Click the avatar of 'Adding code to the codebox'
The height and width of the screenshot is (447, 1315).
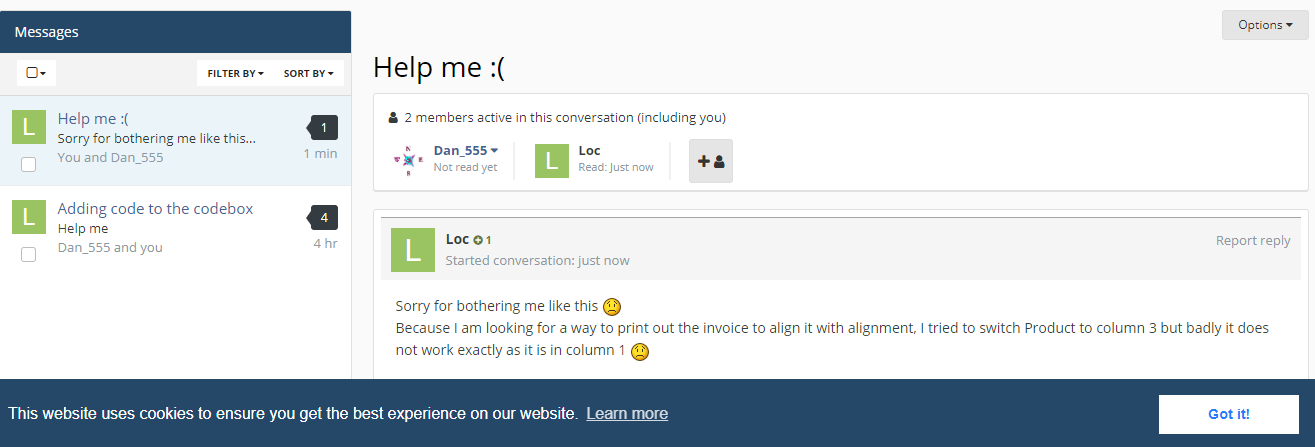click(x=28, y=217)
